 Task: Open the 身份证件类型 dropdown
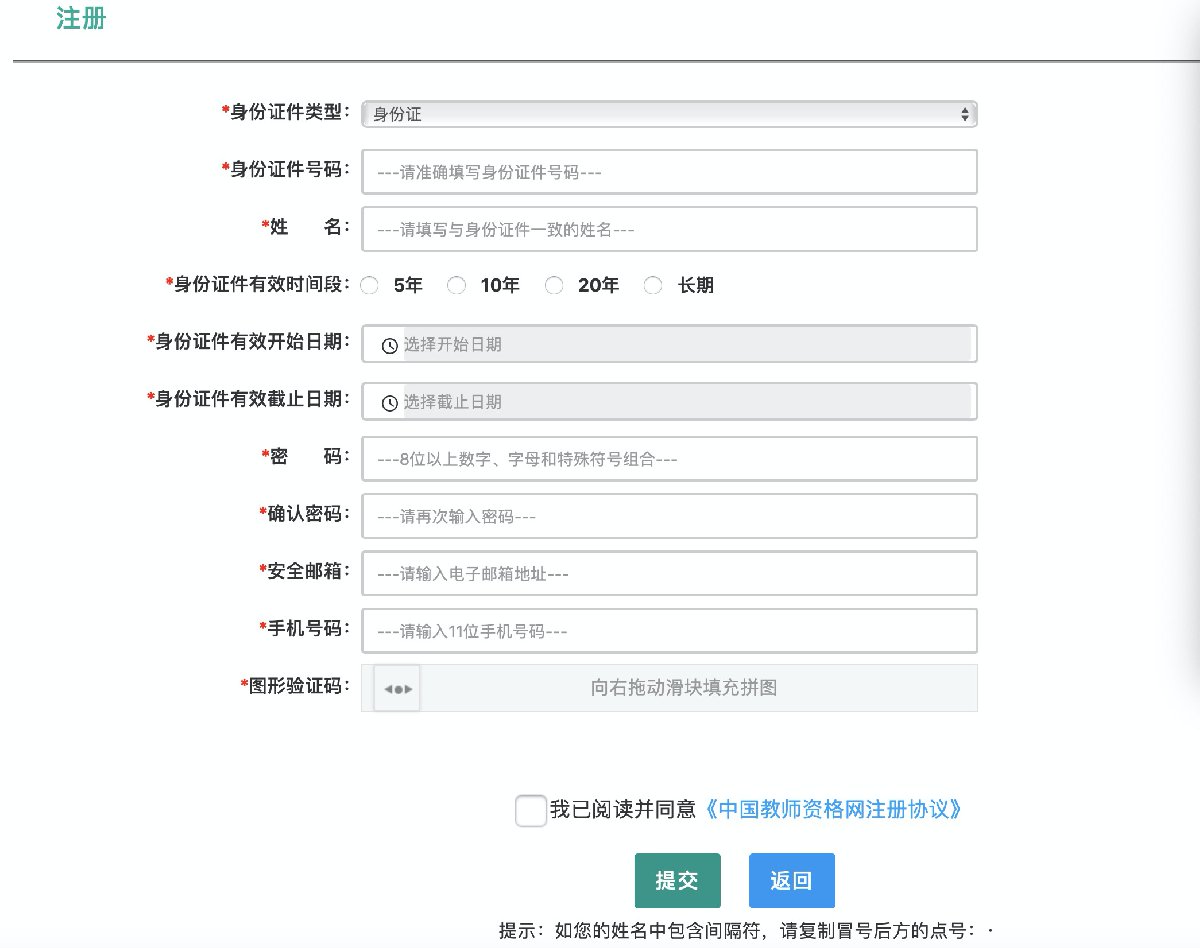(x=669, y=114)
